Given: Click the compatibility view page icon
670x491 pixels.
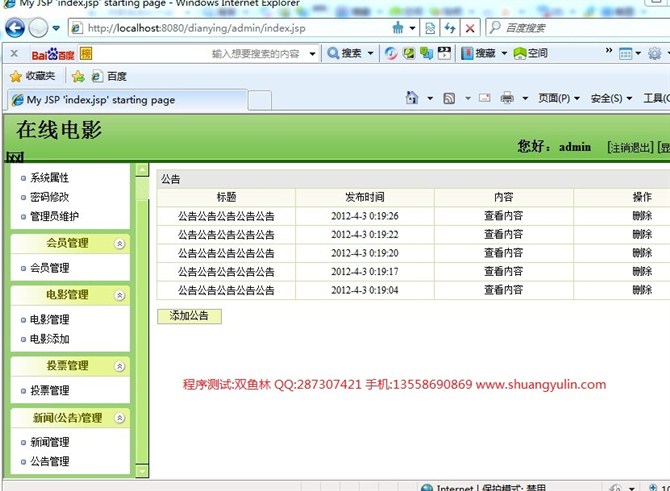Looking at the screenshot, I should [x=430, y=28].
